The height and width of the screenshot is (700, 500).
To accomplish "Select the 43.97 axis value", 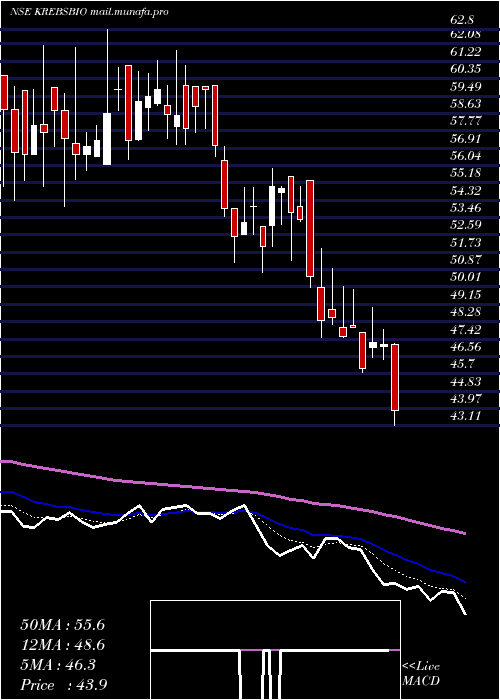I will coord(466,399).
